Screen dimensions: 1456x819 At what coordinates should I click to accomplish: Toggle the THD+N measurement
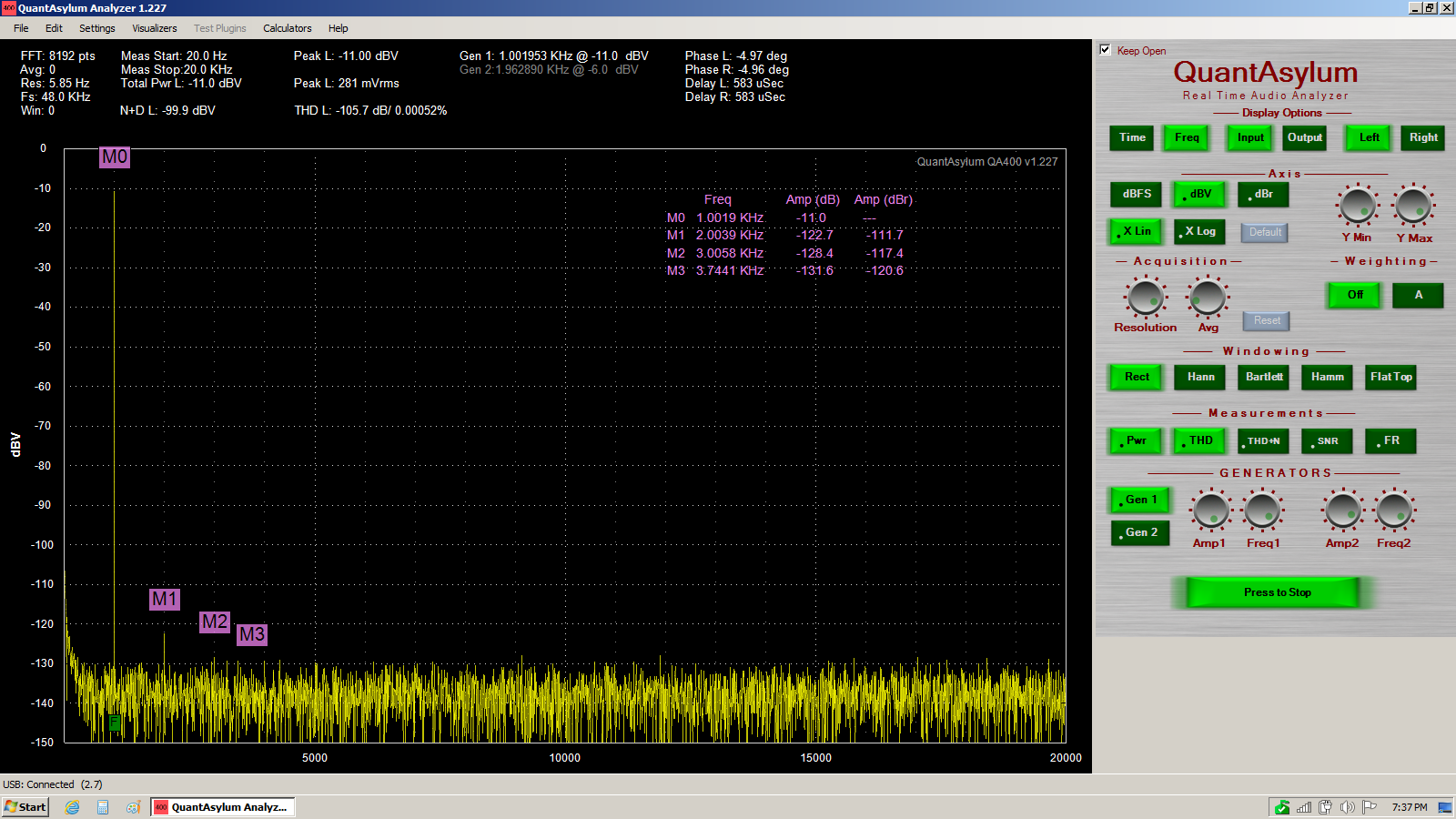pos(1263,440)
